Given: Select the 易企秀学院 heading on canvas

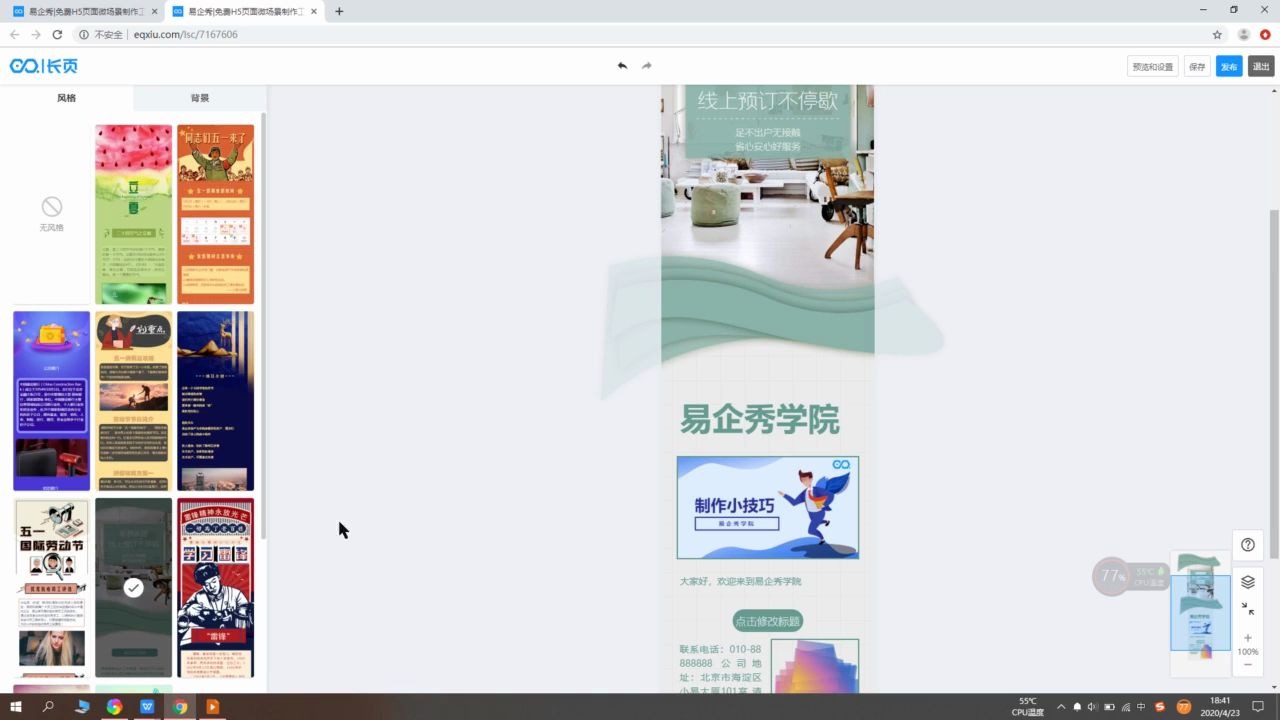Looking at the screenshot, I should (x=759, y=419).
